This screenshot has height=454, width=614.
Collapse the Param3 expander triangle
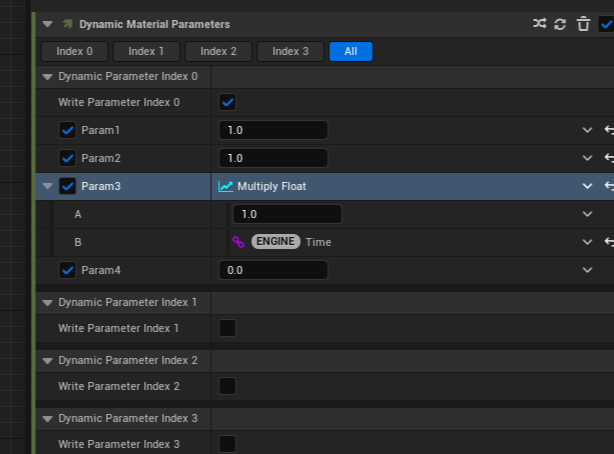coord(47,186)
